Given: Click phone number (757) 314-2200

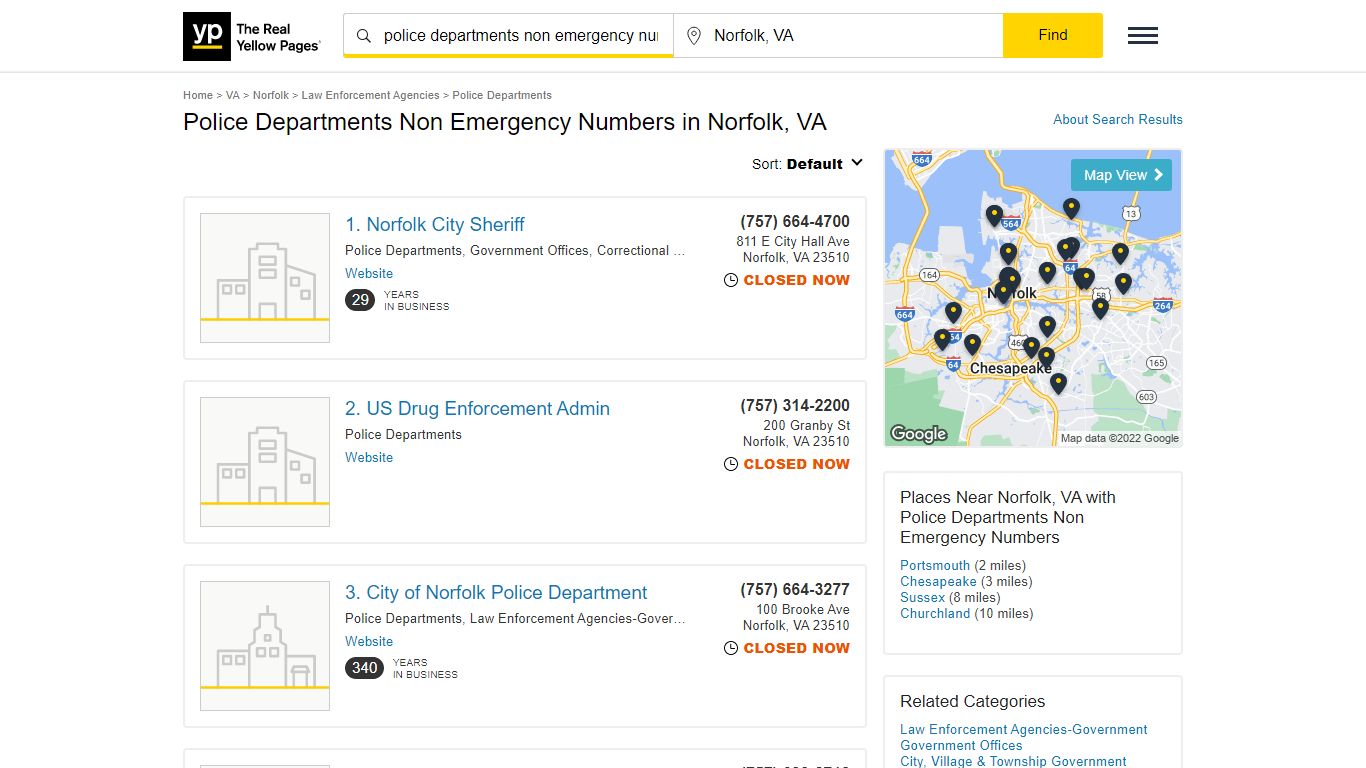Looking at the screenshot, I should pyautogui.click(x=795, y=406).
